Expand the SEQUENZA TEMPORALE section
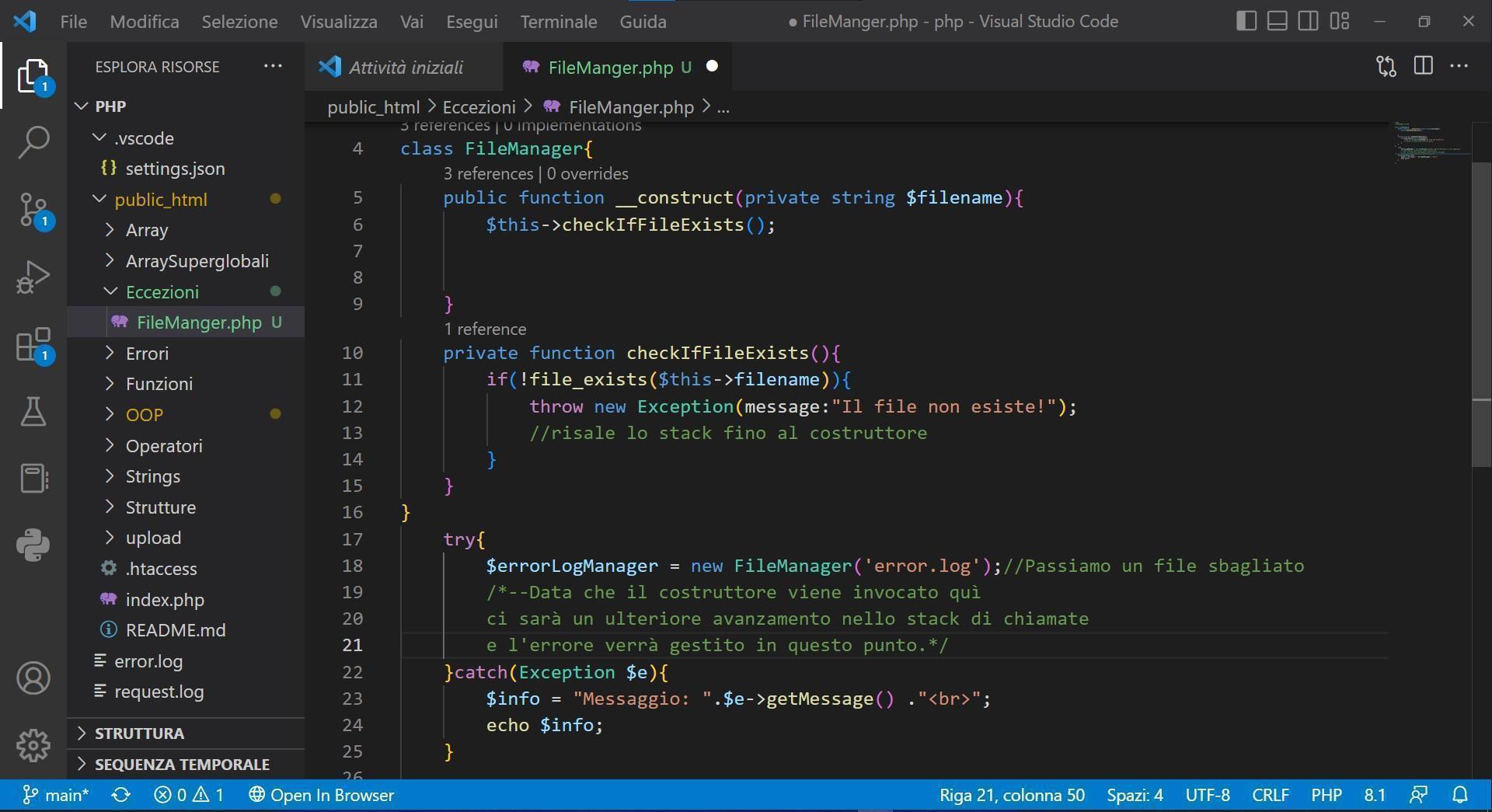The height and width of the screenshot is (812, 1492). click(186, 764)
